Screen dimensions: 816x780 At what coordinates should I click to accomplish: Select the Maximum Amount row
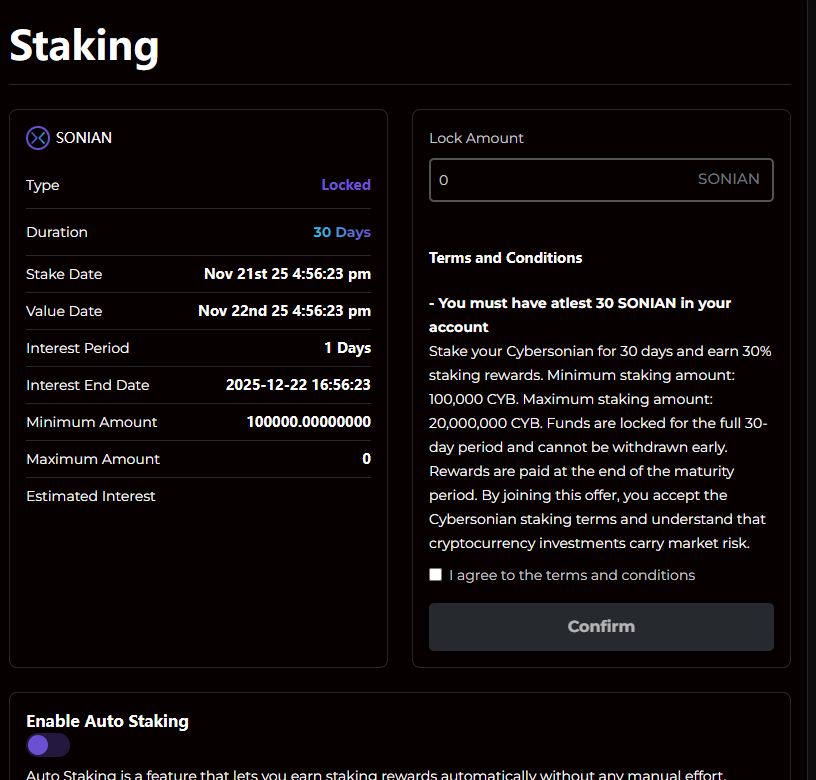(x=198, y=459)
